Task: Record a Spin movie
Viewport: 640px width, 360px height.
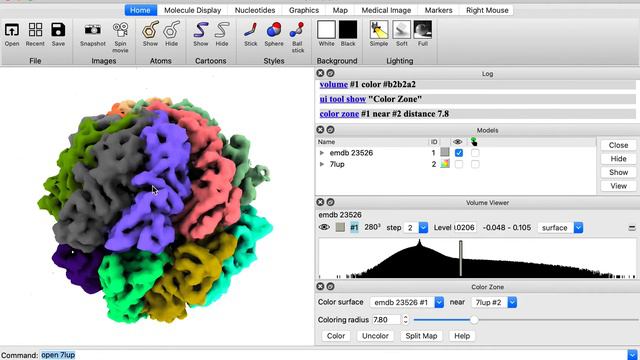Action: tap(120, 30)
